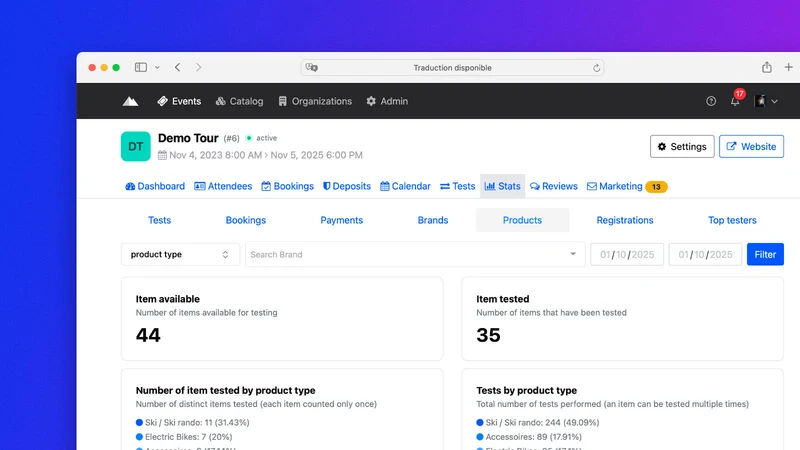Image resolution: width=800 pixels, height=450 pixels.
Task: Open the Events menu
Action: click(179, 101)
